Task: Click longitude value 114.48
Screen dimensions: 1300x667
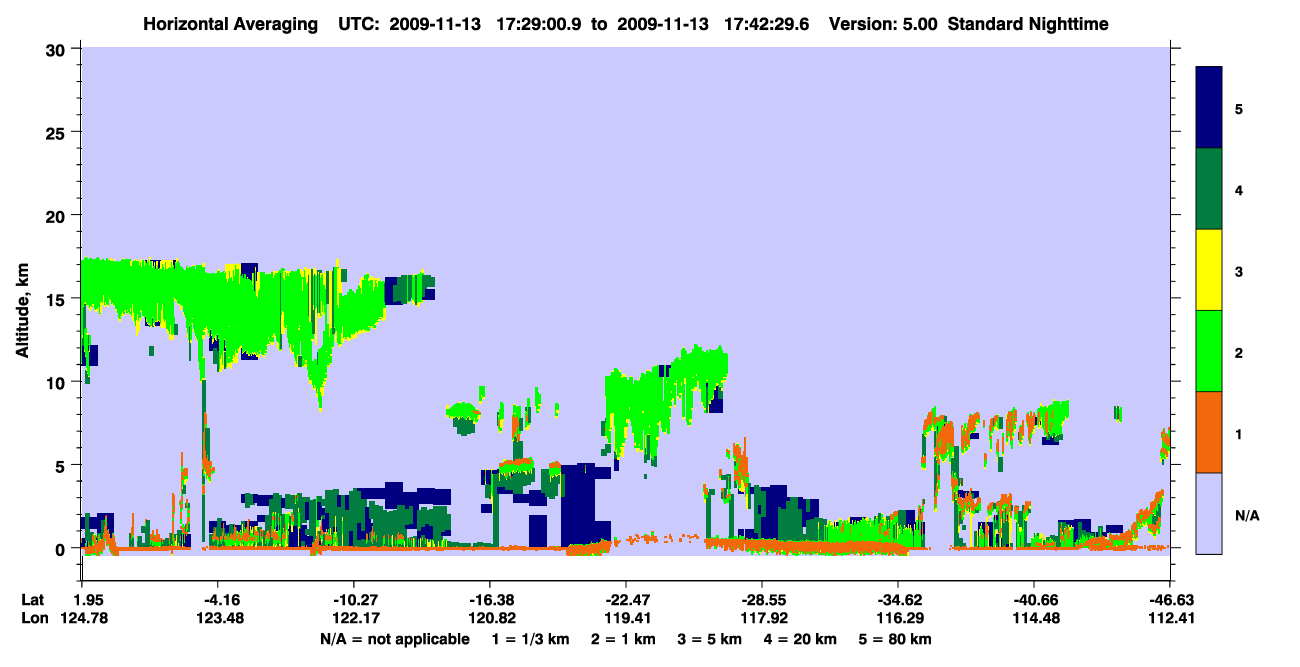Action: click(1034, 618)
